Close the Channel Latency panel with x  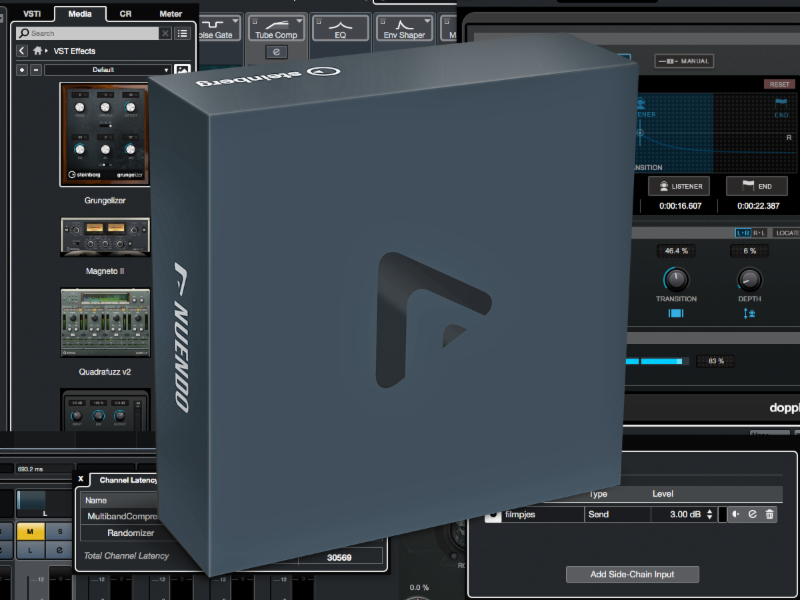[81, 479]
